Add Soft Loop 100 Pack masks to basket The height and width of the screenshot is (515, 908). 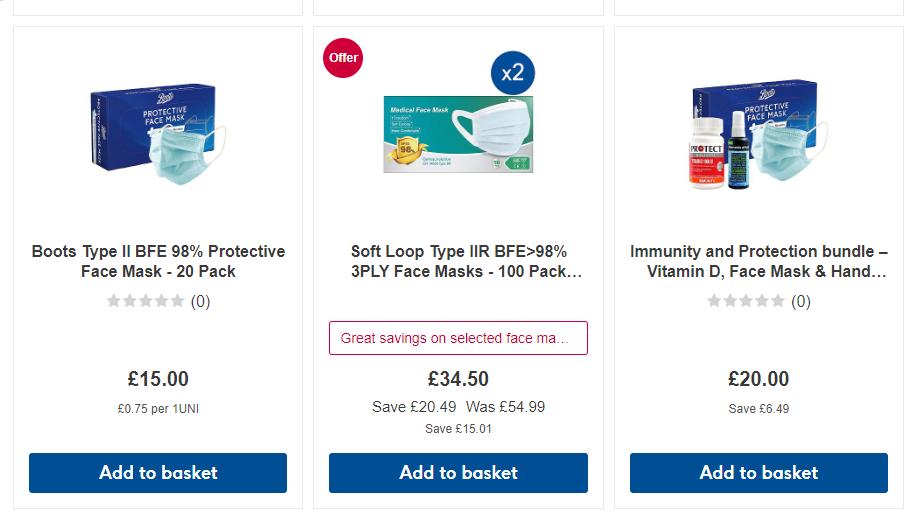pyautogui.click(x=458, y=473)
